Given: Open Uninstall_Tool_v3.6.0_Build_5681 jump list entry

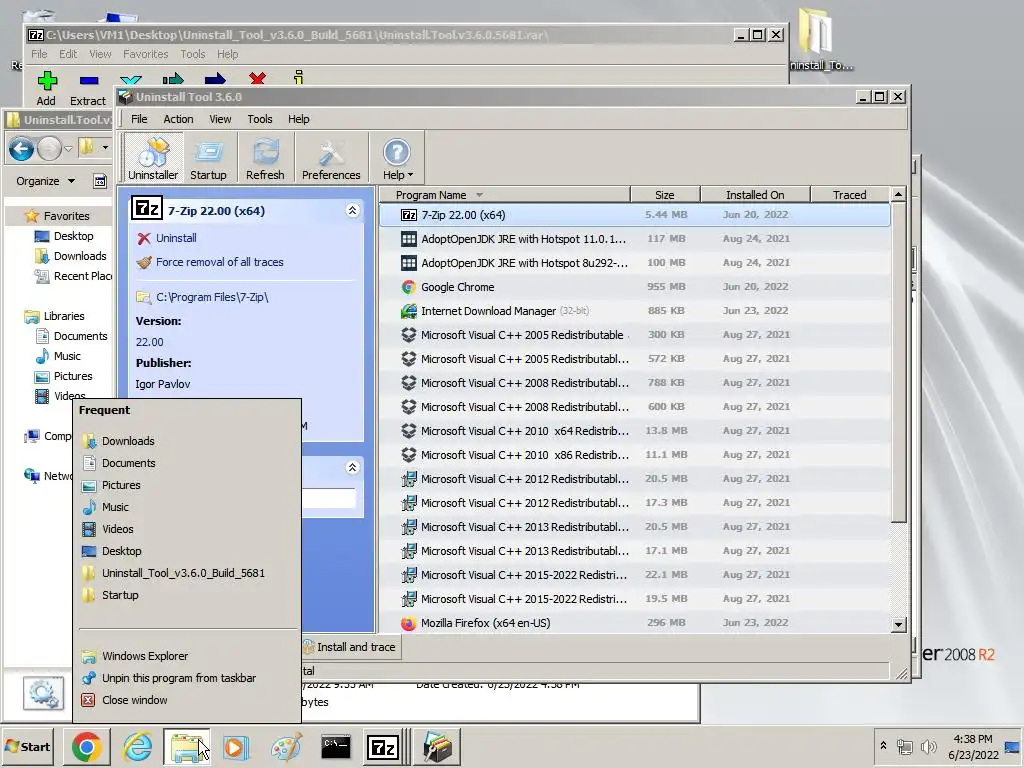Looking at the screenshot, I should click(x=187, y=573).
